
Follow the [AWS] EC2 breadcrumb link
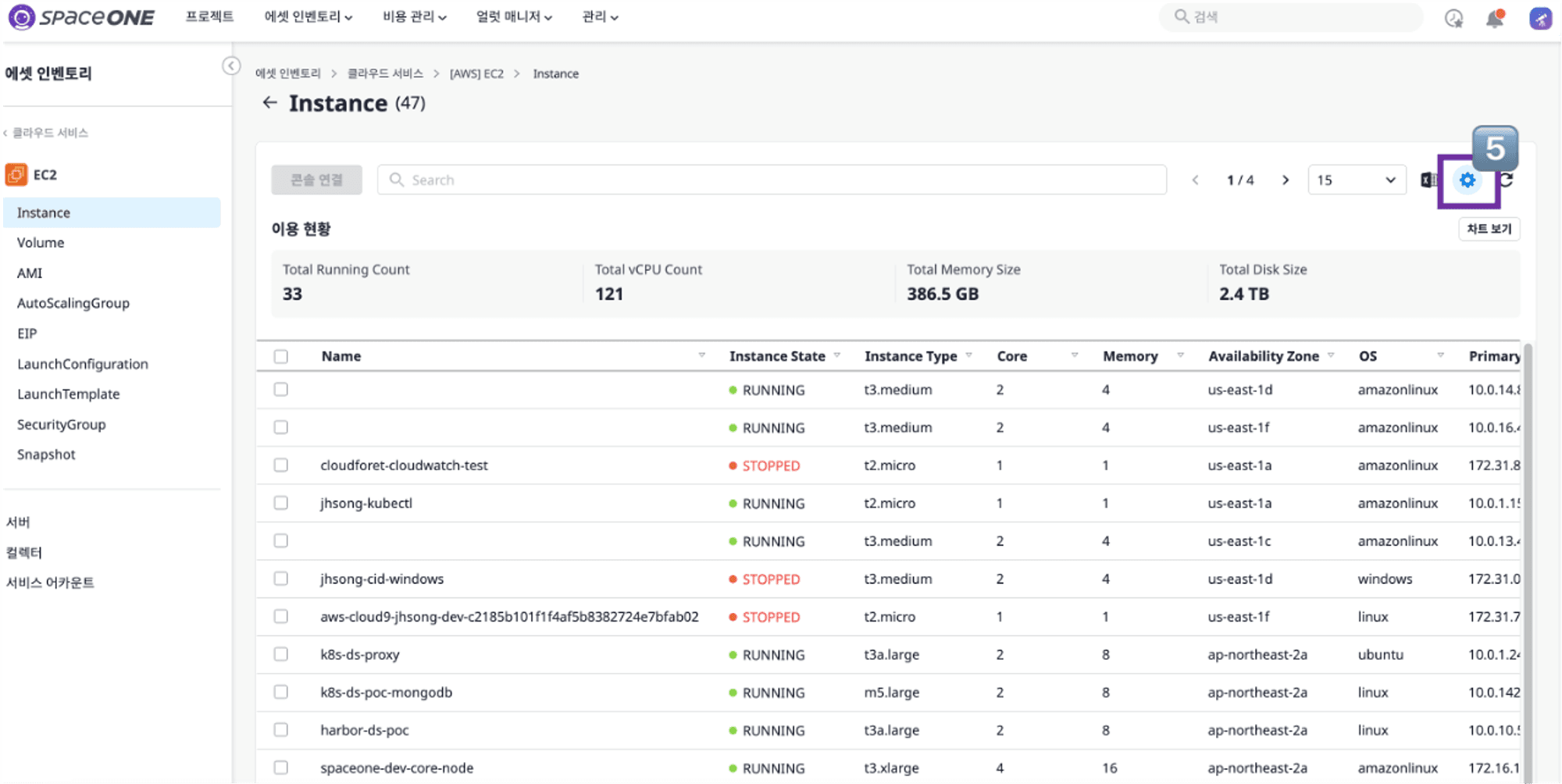[x=476, y=73]
